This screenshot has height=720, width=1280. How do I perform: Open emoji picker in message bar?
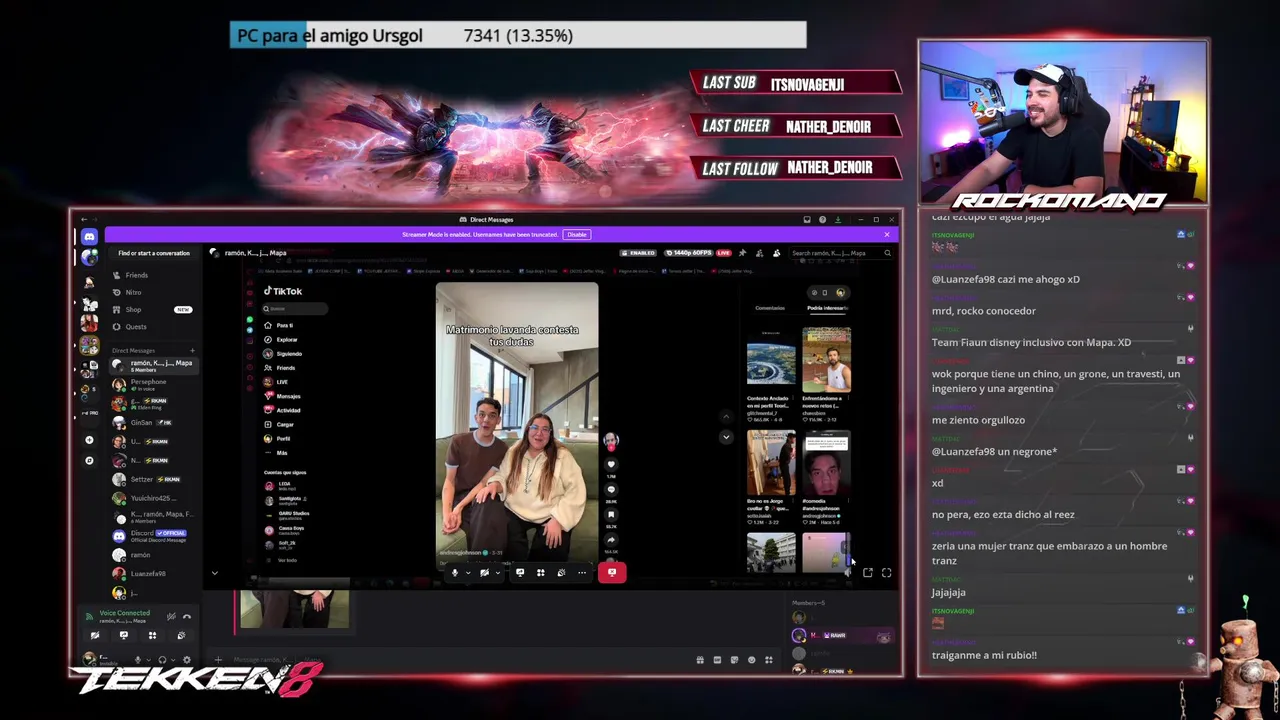click(x=751, y=660)
